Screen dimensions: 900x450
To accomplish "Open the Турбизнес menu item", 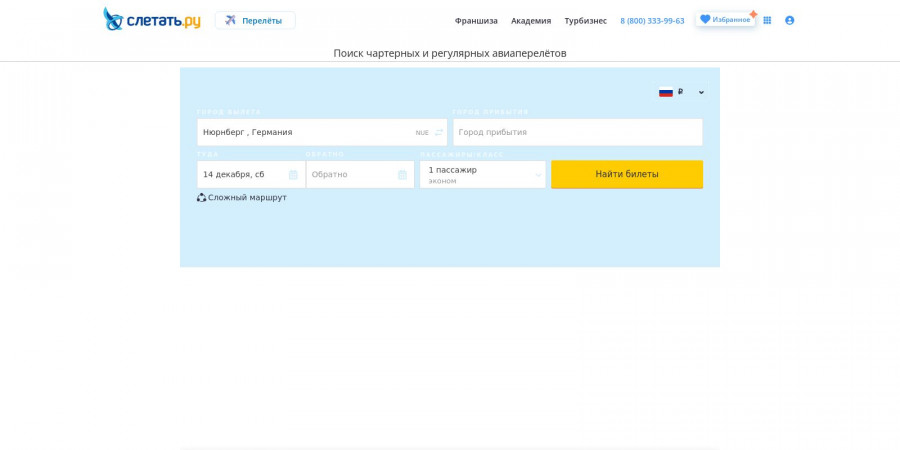I will pos(585,21).
